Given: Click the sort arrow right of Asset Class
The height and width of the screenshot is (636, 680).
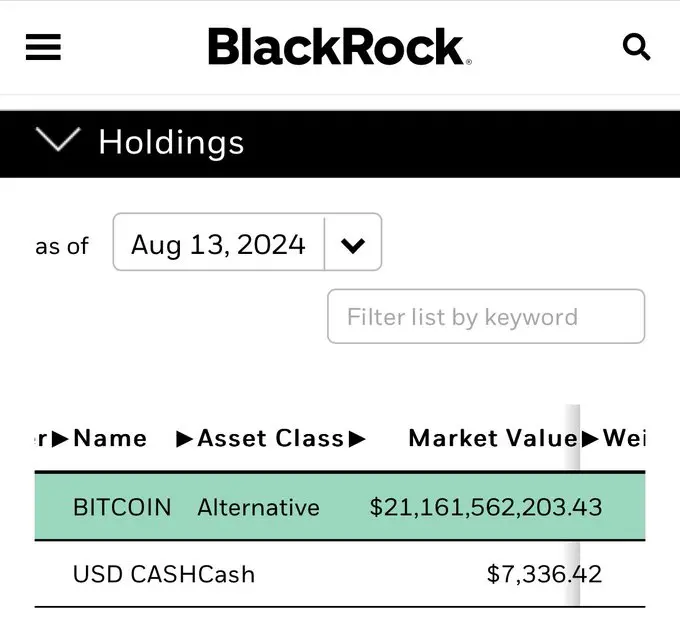Looking at the screenshot, I should pyautogui.click(x=357, y=438).
